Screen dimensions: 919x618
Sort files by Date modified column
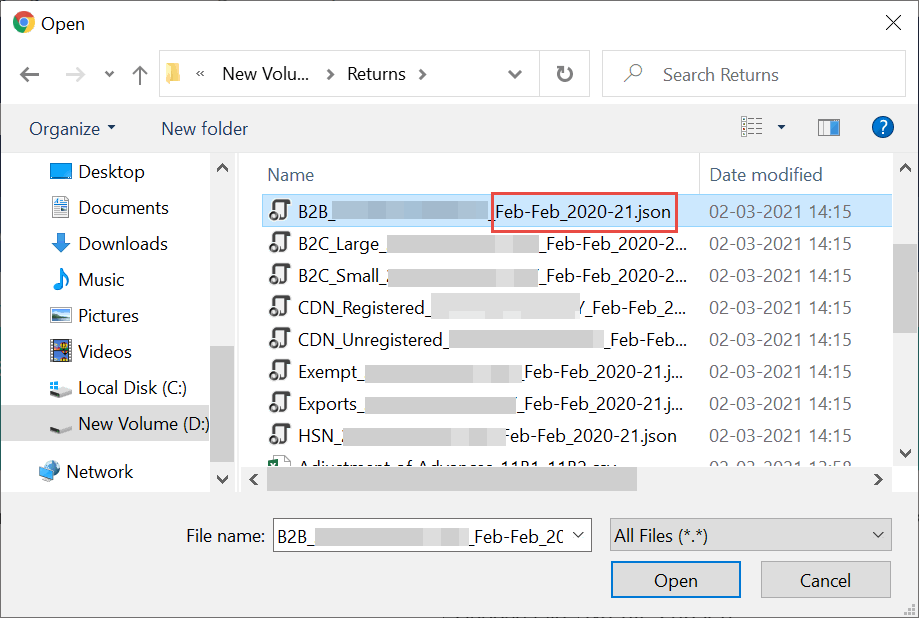point(765,175)
